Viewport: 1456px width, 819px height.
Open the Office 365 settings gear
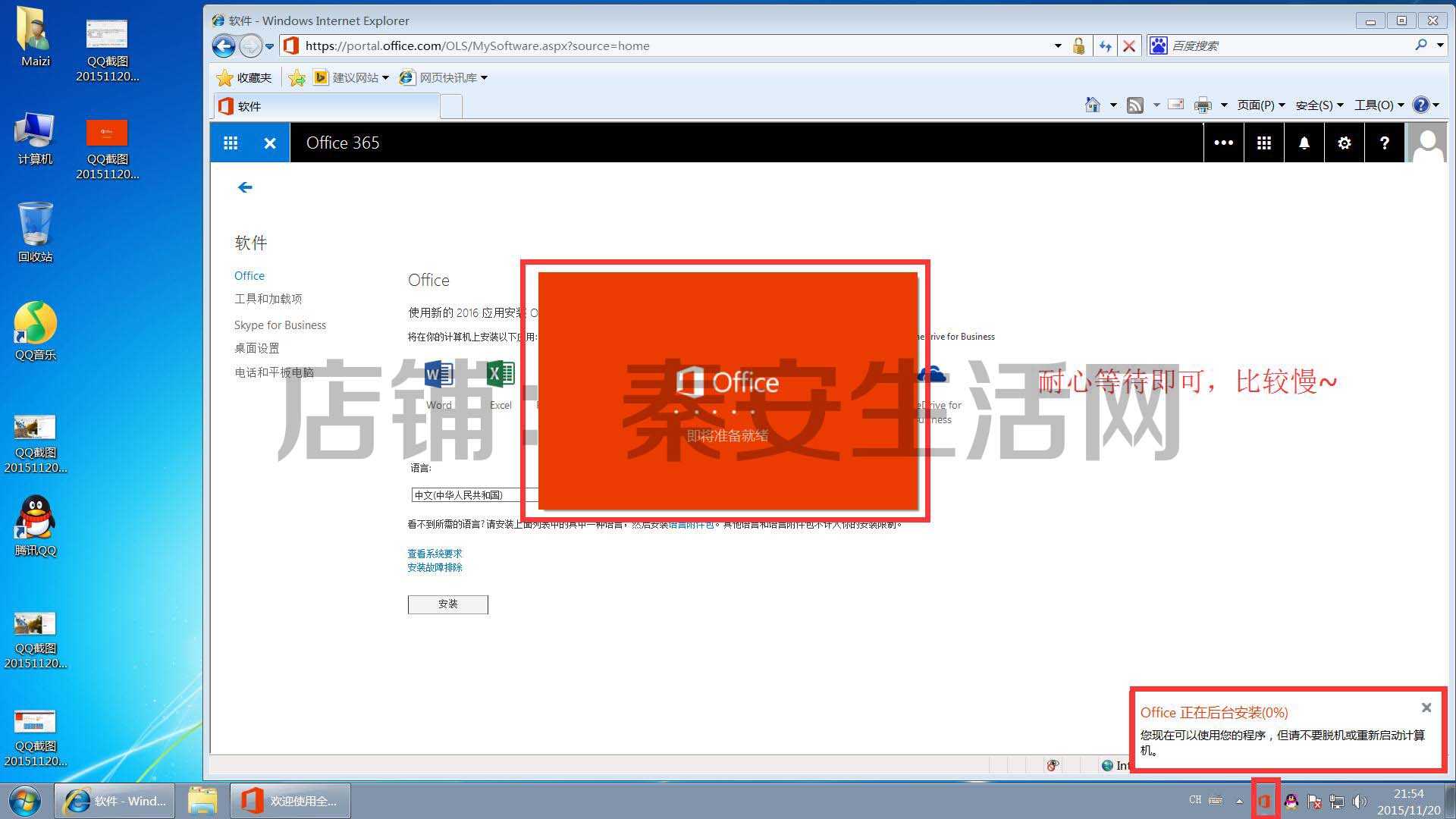tap(1345, 143)
